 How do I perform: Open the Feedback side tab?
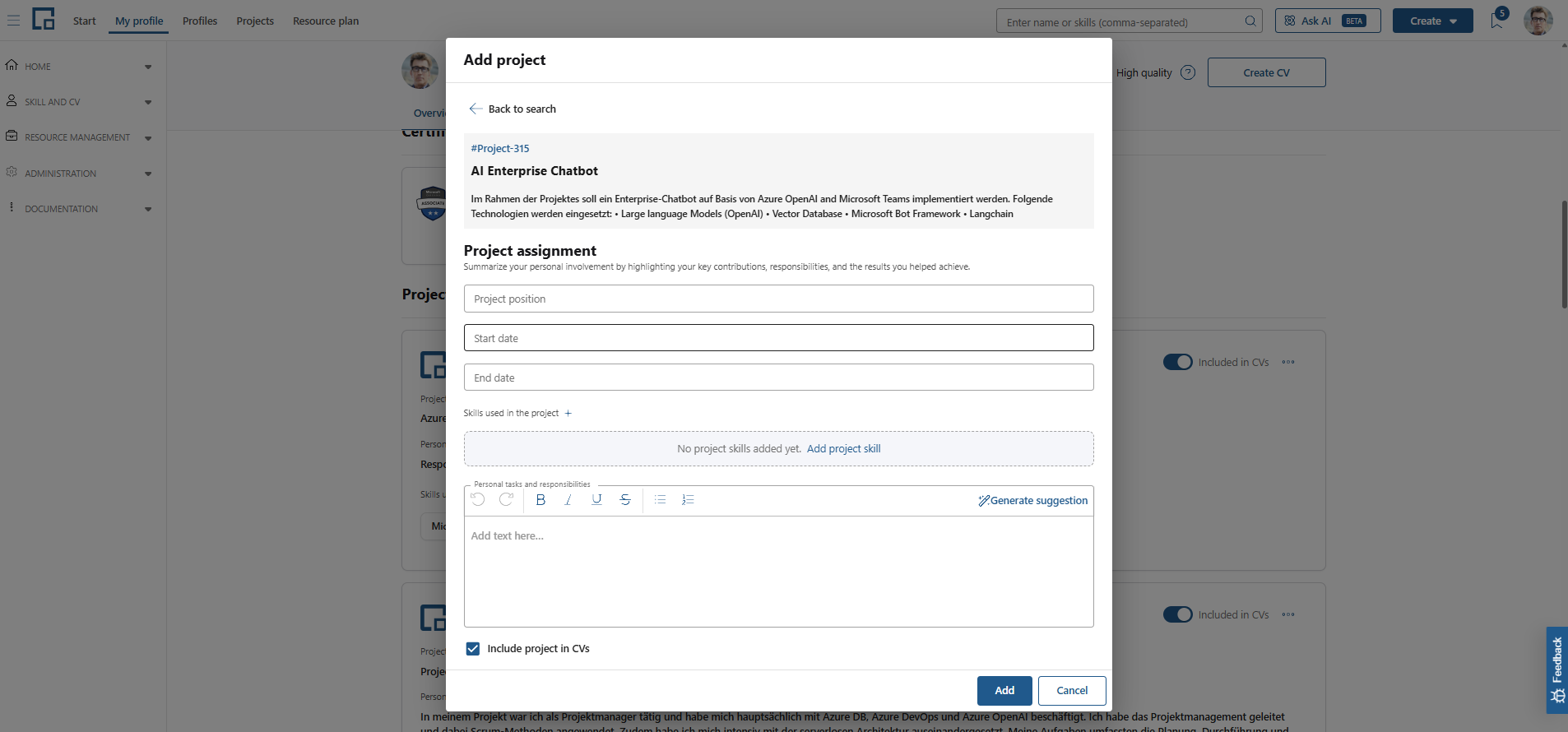(1557, 670)
